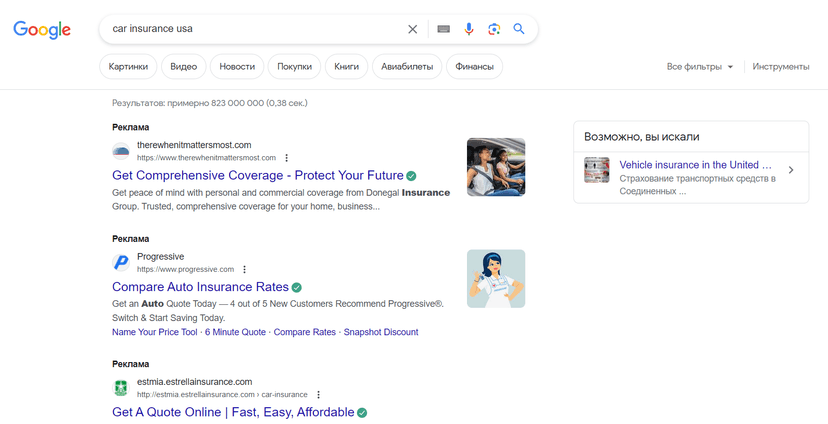The width and height of the screenshot is (828, 424).
Task: Click the Progressive Flo cartoon thumbnail
Action: coord(496,279)
